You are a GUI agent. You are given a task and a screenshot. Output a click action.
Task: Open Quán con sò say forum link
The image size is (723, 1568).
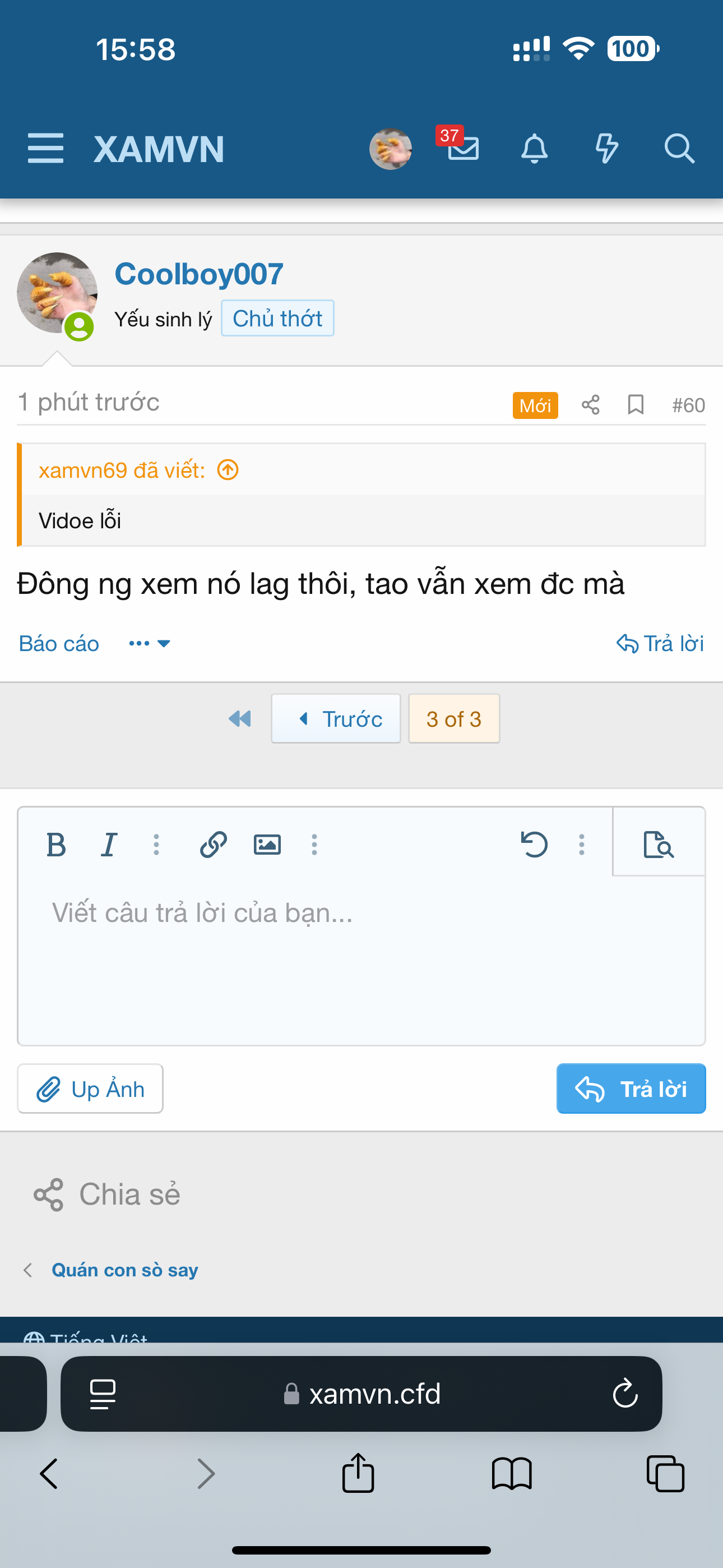tap(125, 1270)
